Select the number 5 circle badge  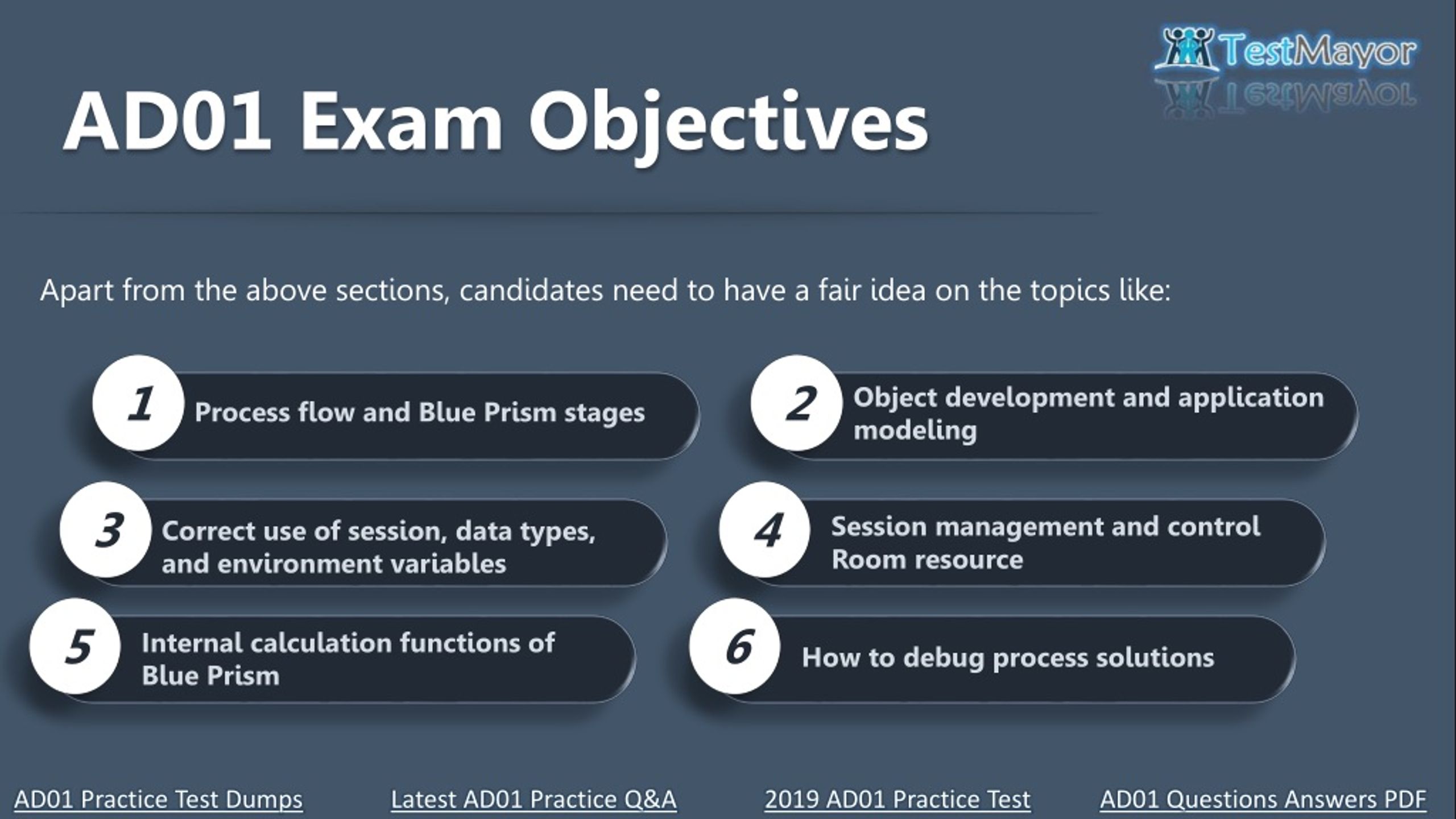pyautogui.click(x=76, y=646)
